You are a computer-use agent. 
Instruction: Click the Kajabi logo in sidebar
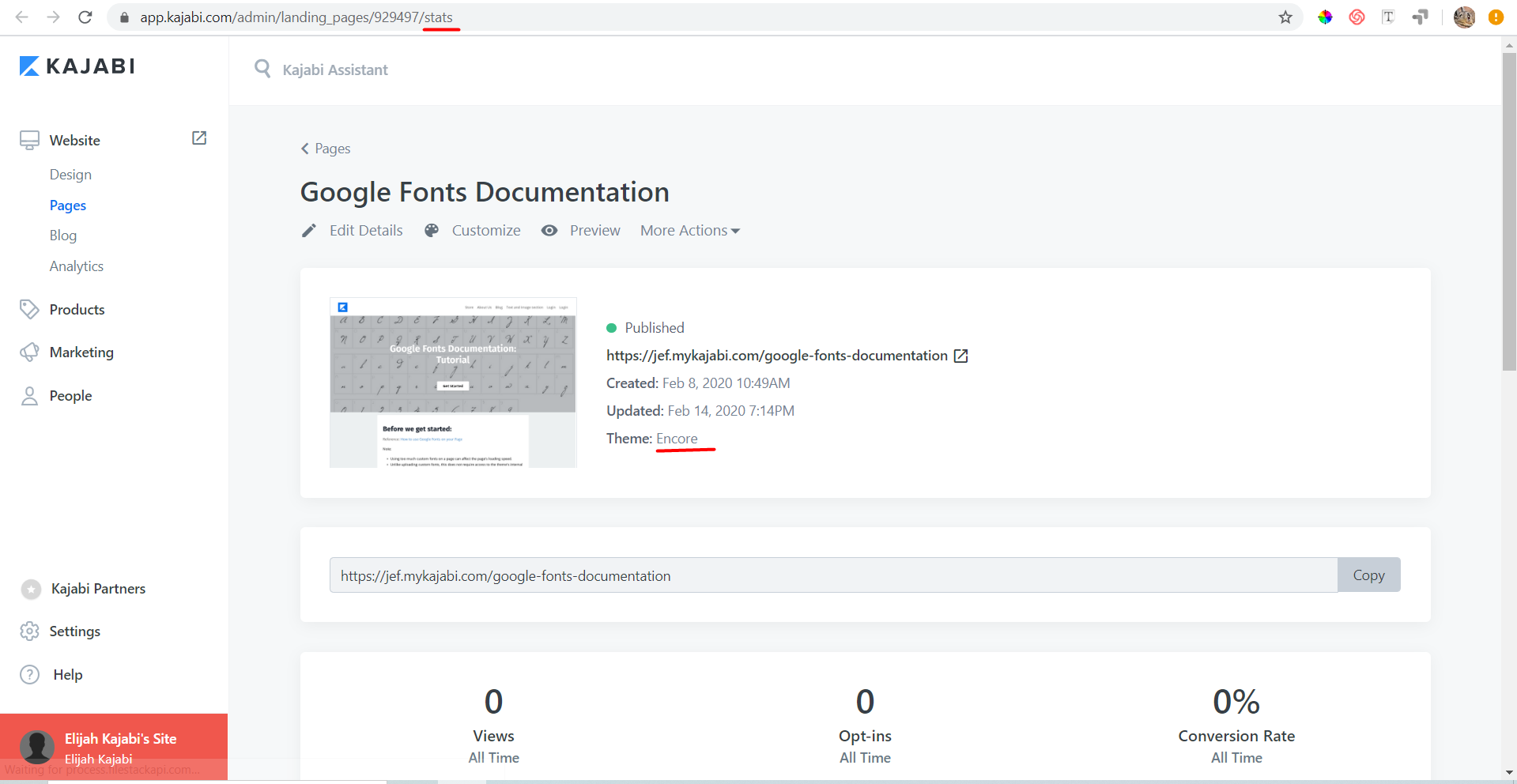click(77, 66)
